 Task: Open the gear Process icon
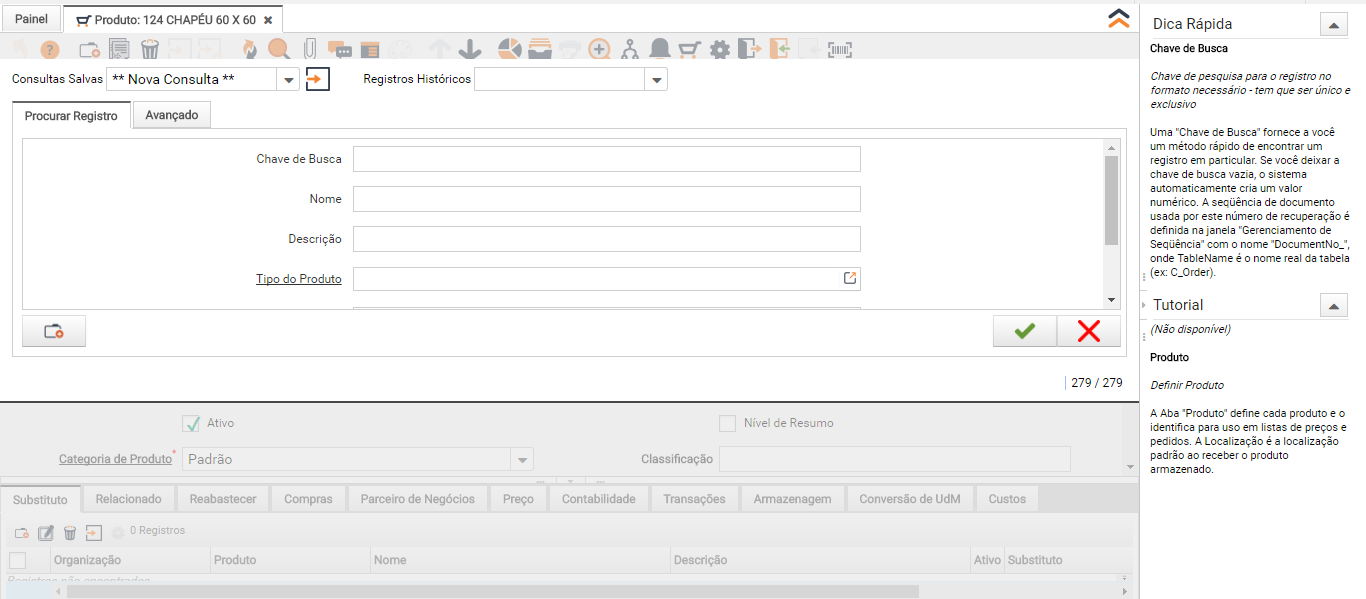pos(720,49)
